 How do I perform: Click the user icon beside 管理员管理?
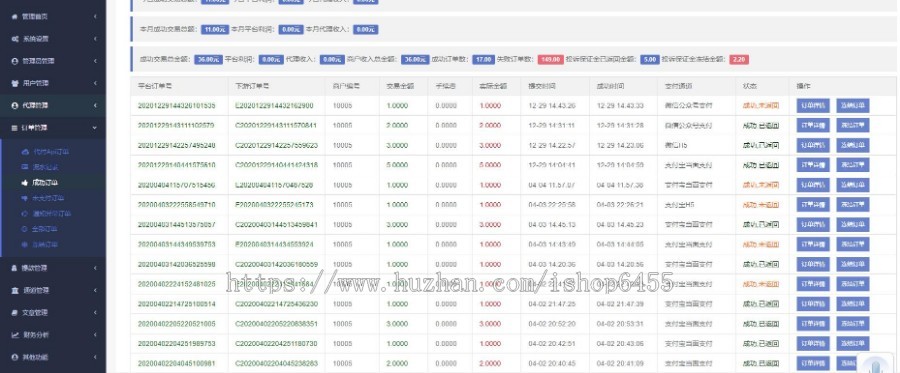pyautogui.click(x=14, y=61)
